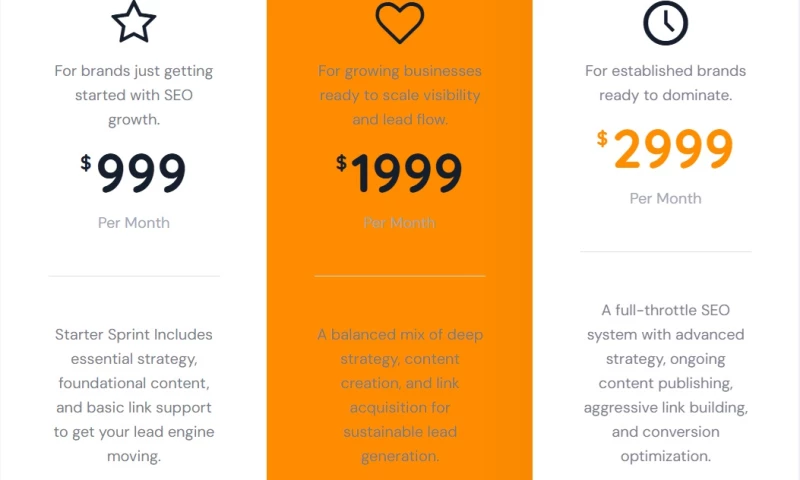Click the $1999 price on orange card

406,173
